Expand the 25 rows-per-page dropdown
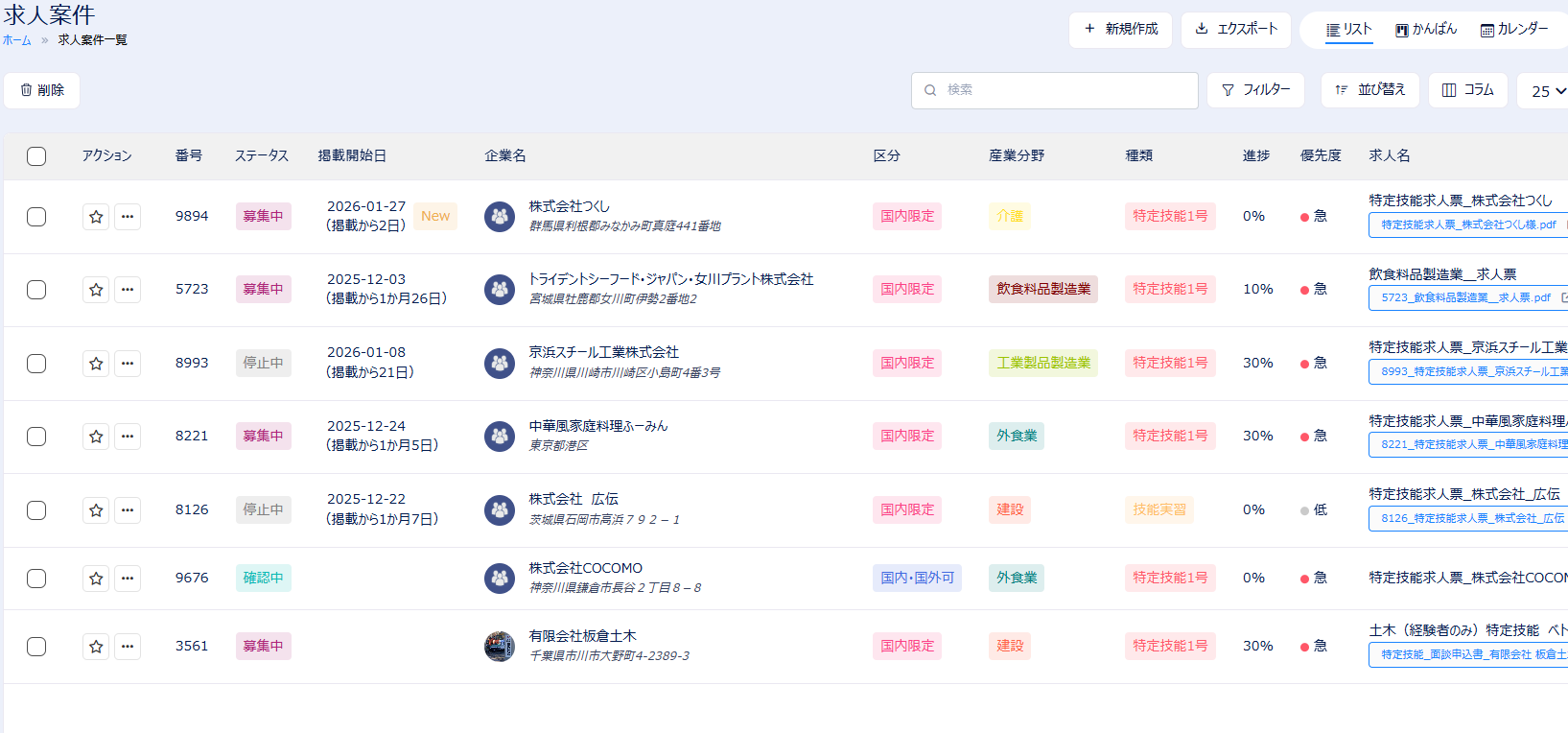Viewport: 1568px width, 733px height. (x=1547, y=91)
